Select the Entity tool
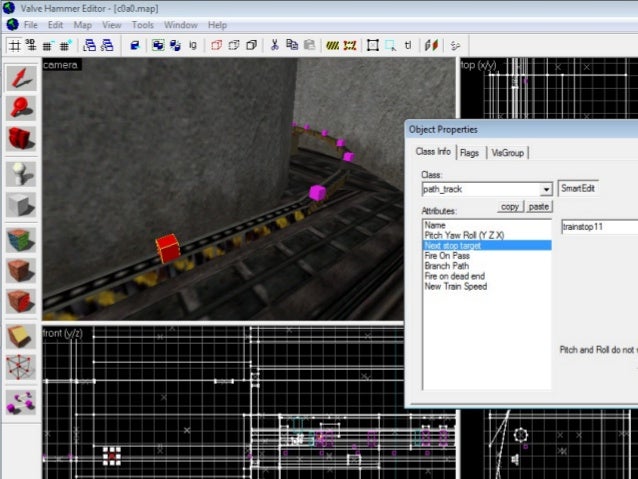638x479 pixels. tap(21, 173)
